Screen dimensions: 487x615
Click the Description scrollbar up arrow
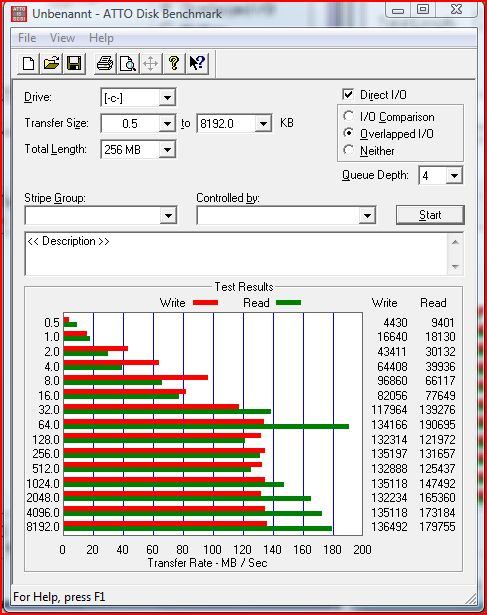tap(455, 242)
